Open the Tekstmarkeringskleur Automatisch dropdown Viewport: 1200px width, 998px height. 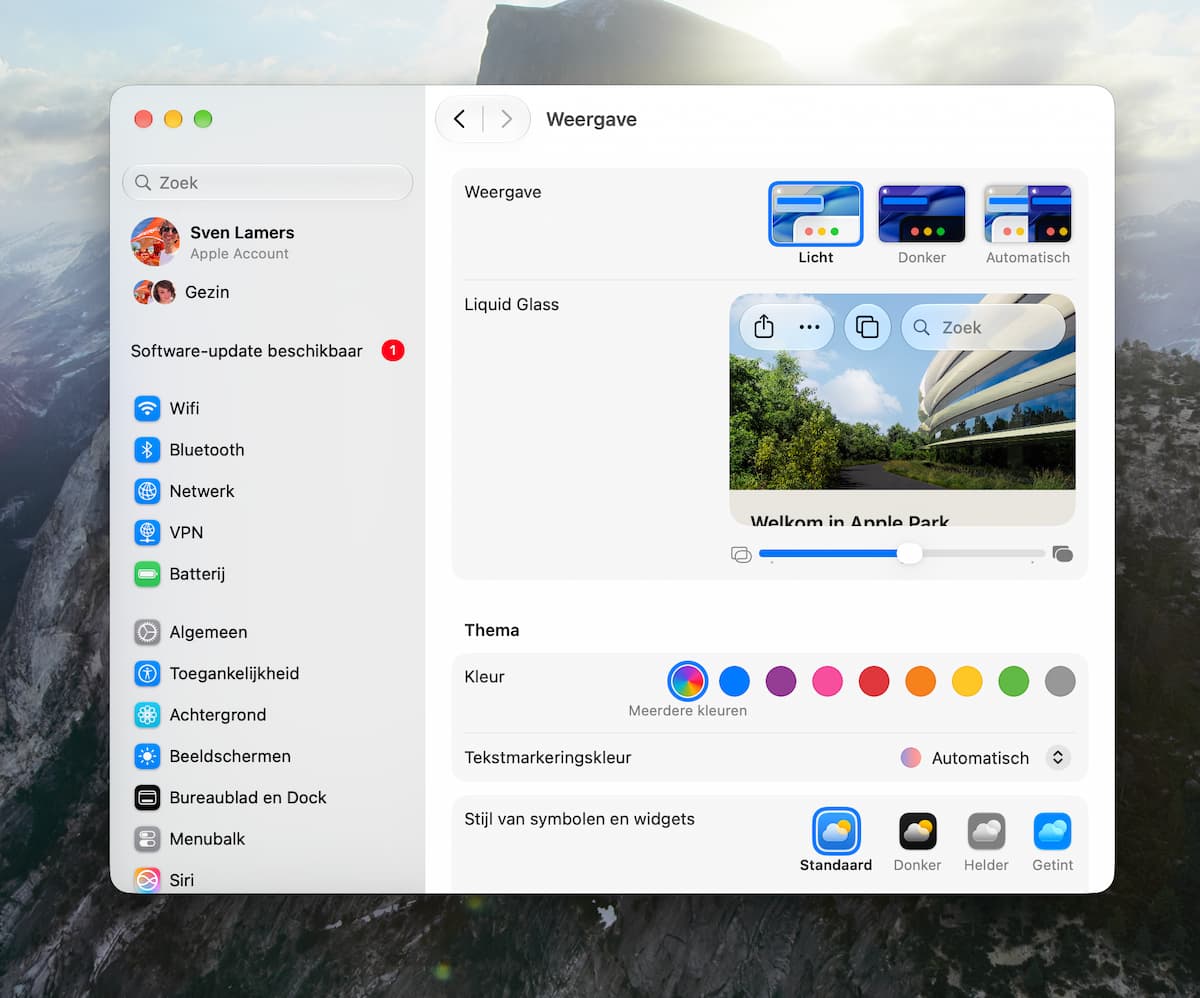[x=985, y=758]
